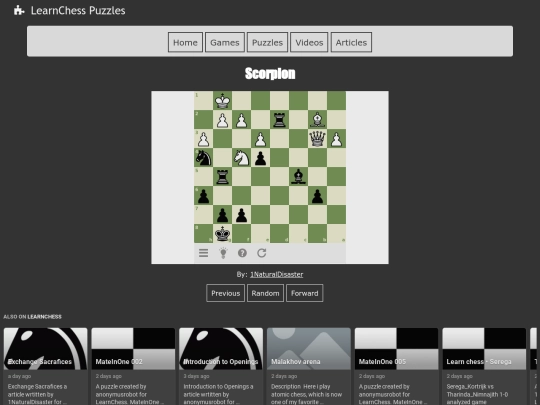Screen dimensions: 540x405
Task: Open the Videos section
Action: [309, 42]
